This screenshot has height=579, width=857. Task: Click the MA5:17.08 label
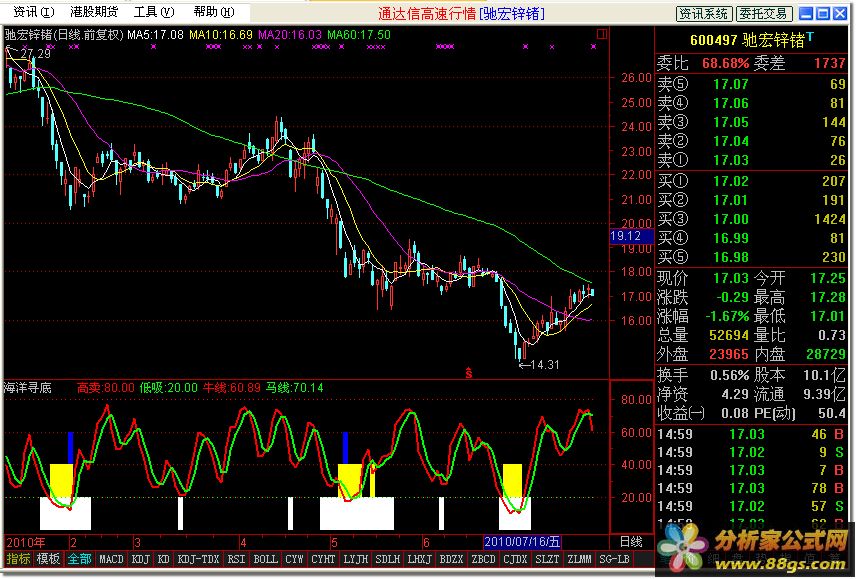click(155, 35)
